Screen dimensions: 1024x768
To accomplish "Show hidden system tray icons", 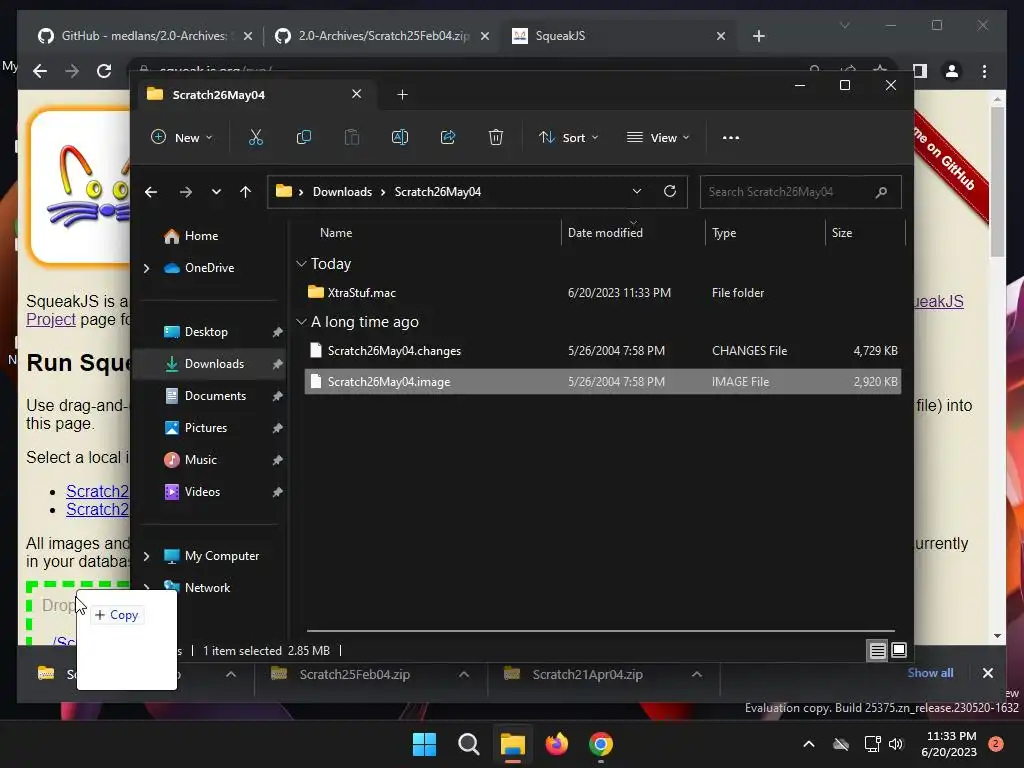I will pos(808,744).
